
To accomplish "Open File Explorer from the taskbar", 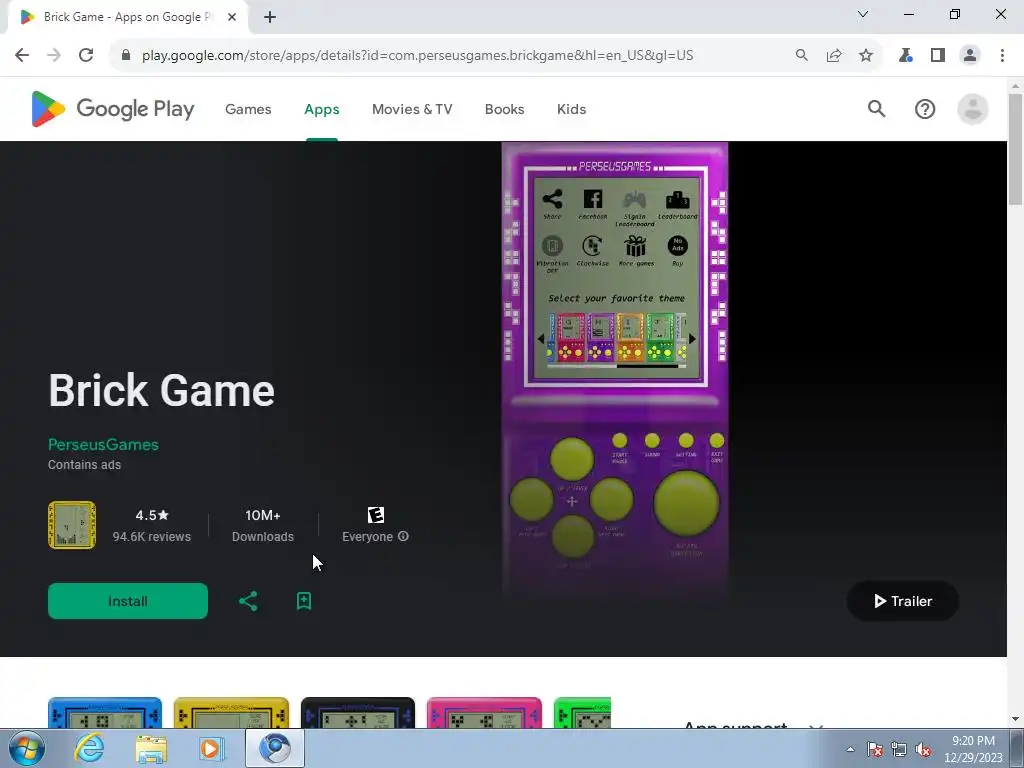I will [151, 748].
